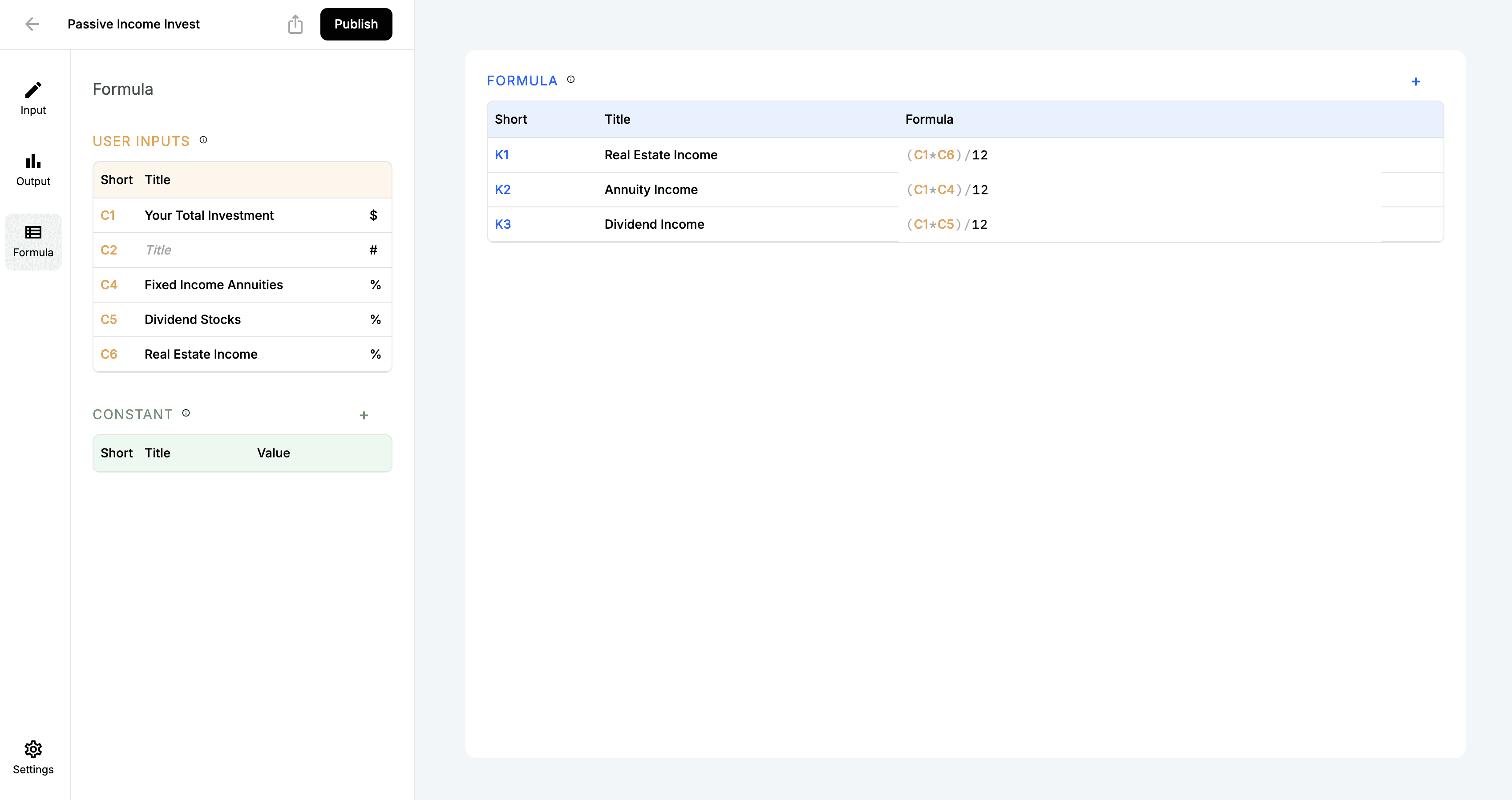Click info icon beside Constant heading
Image resolution: width=1512 pixels, height=800 pixels.
tap(186, 413)
